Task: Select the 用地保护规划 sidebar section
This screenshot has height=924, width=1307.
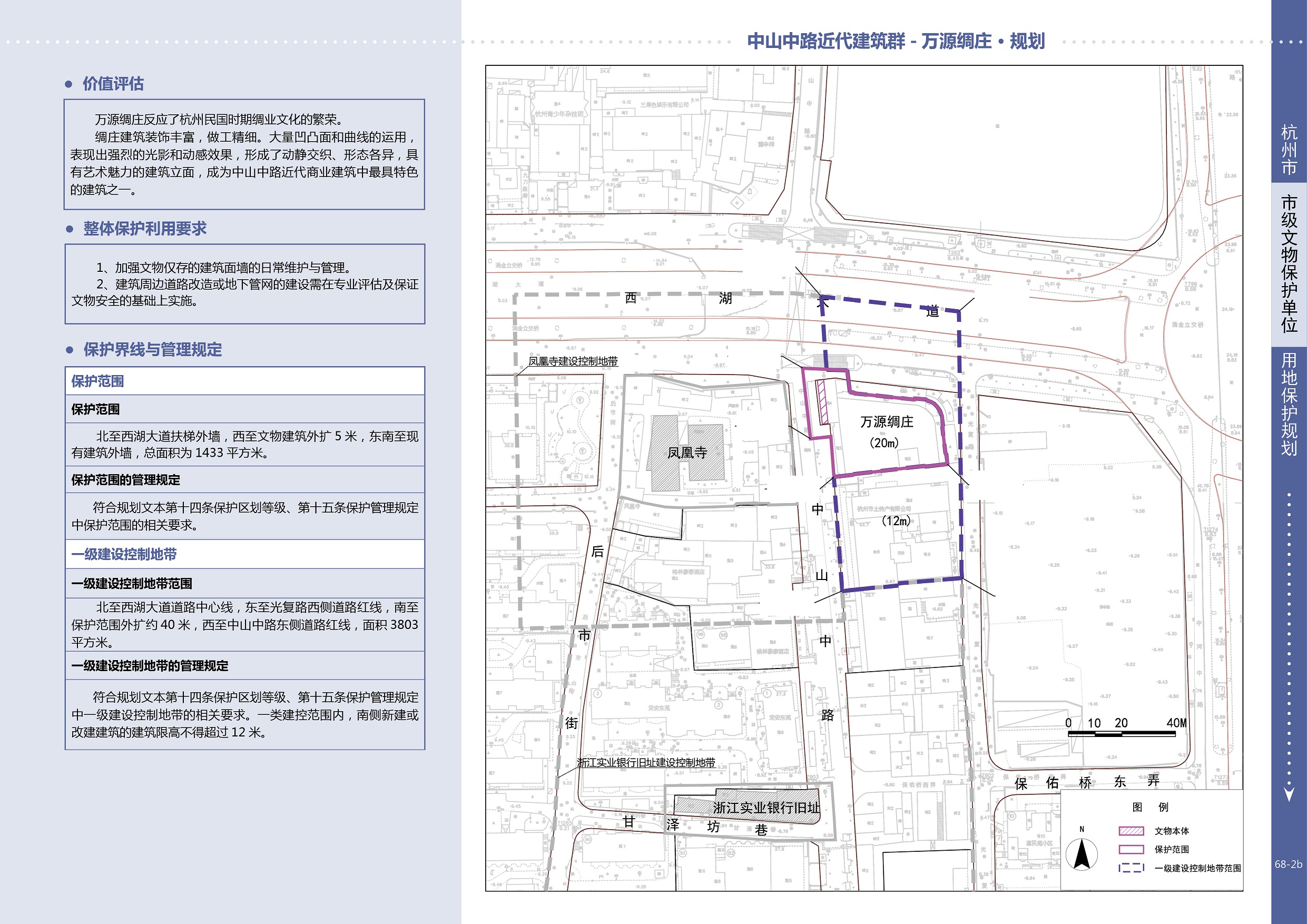Action: point(1289,404)
